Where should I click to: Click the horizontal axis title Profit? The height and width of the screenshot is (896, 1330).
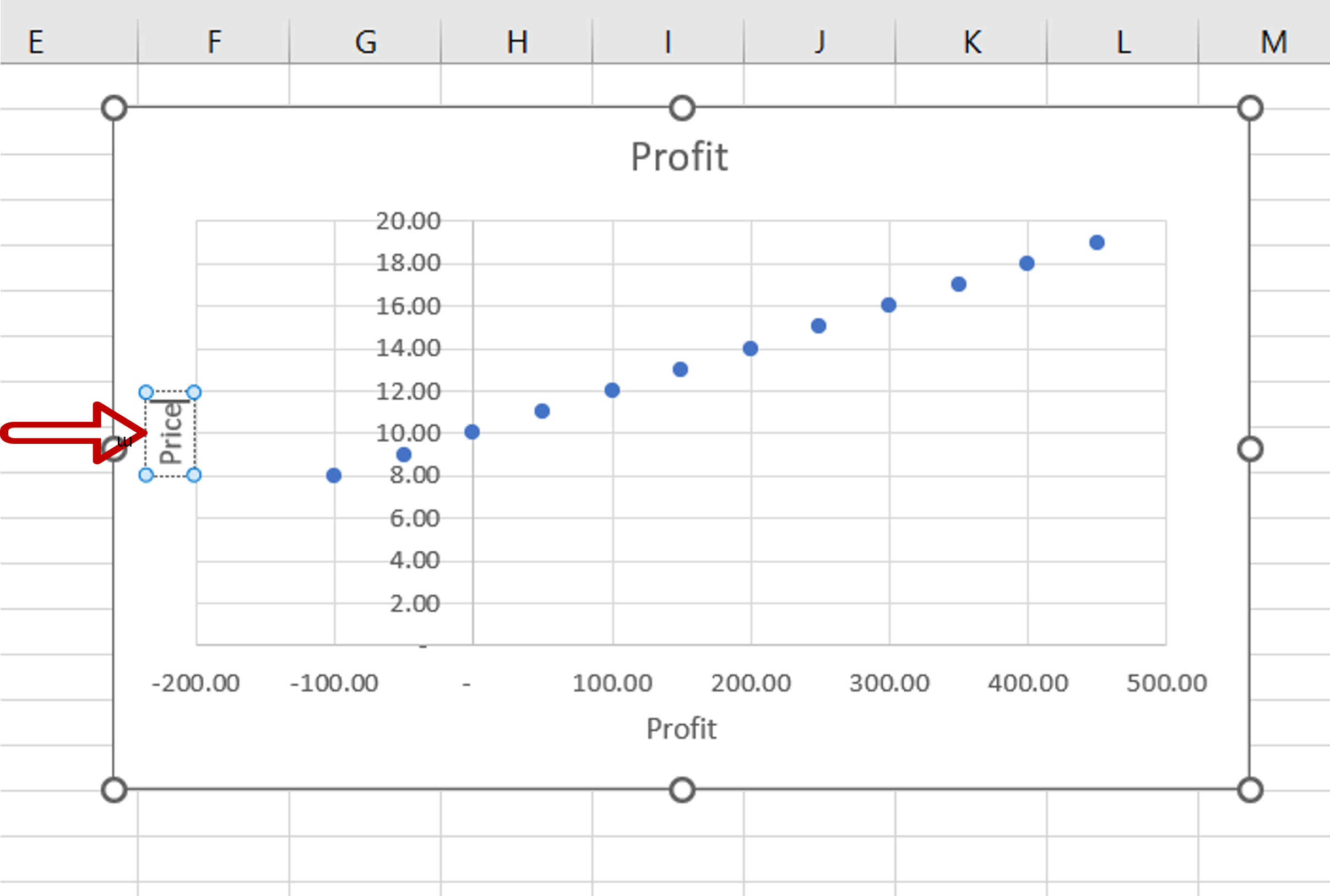coord(681,729)
